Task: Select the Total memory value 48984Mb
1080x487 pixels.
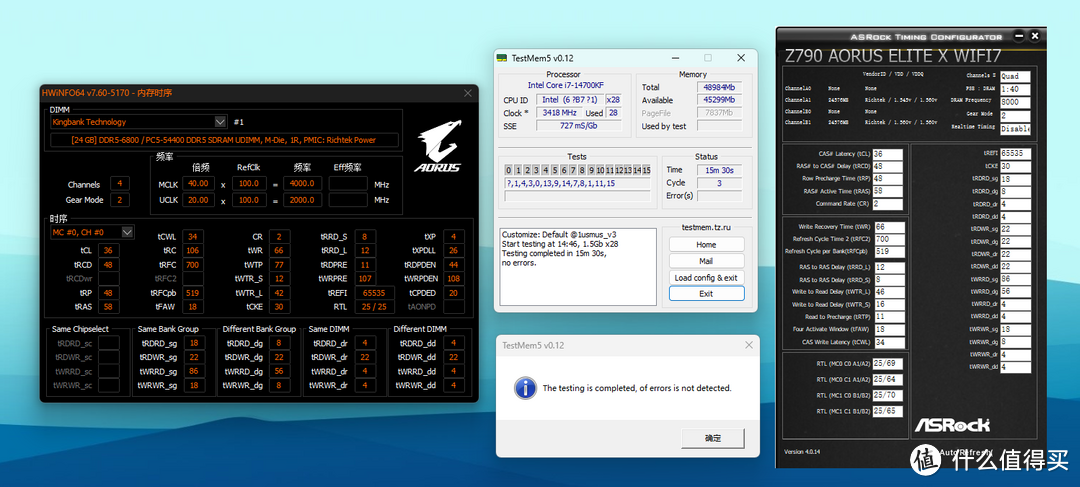Action: [x=720, y=87]
